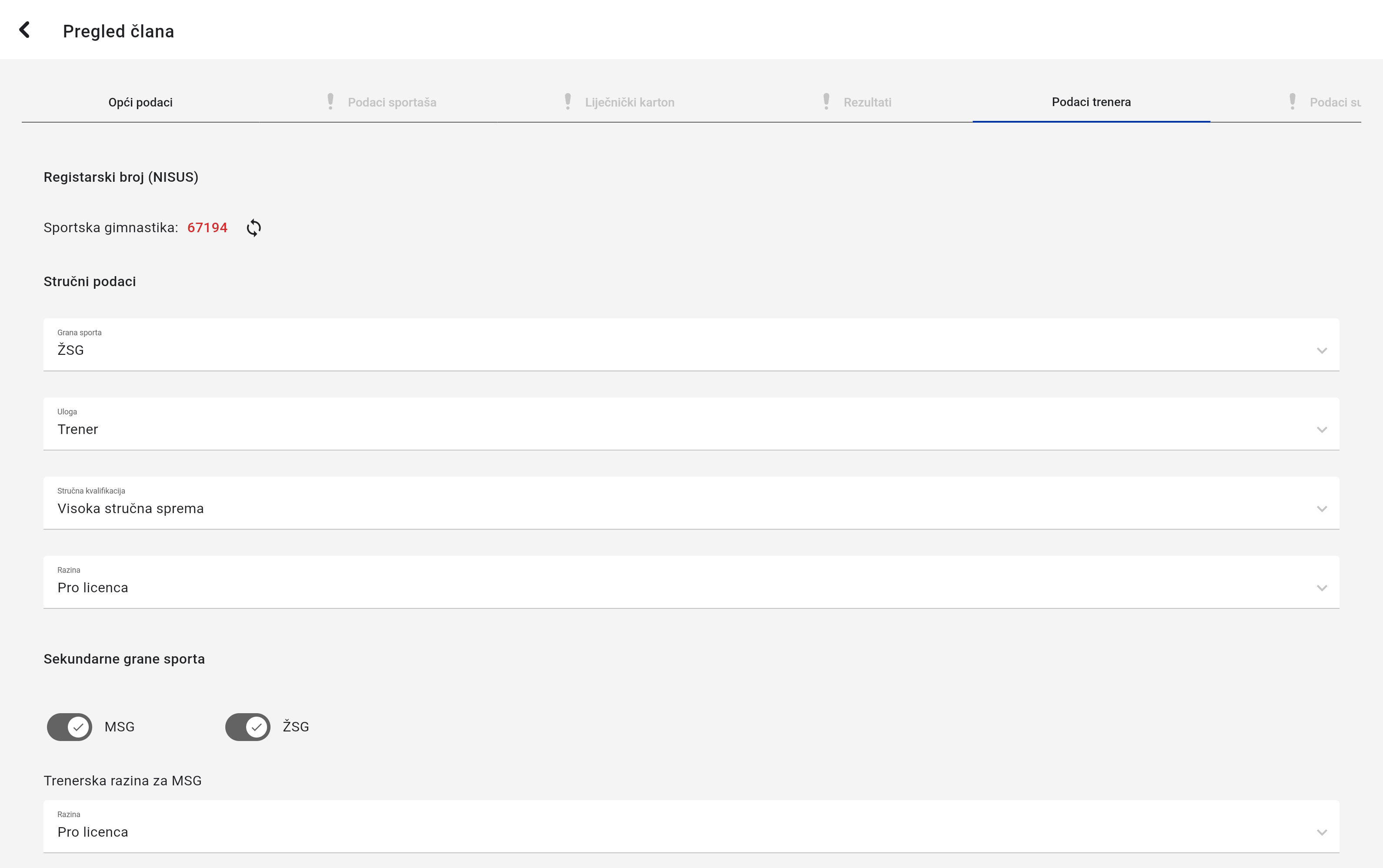Click the exclamation mark beside Rezultati
This screenshot has width=1383, height=868.
(826, 102)
